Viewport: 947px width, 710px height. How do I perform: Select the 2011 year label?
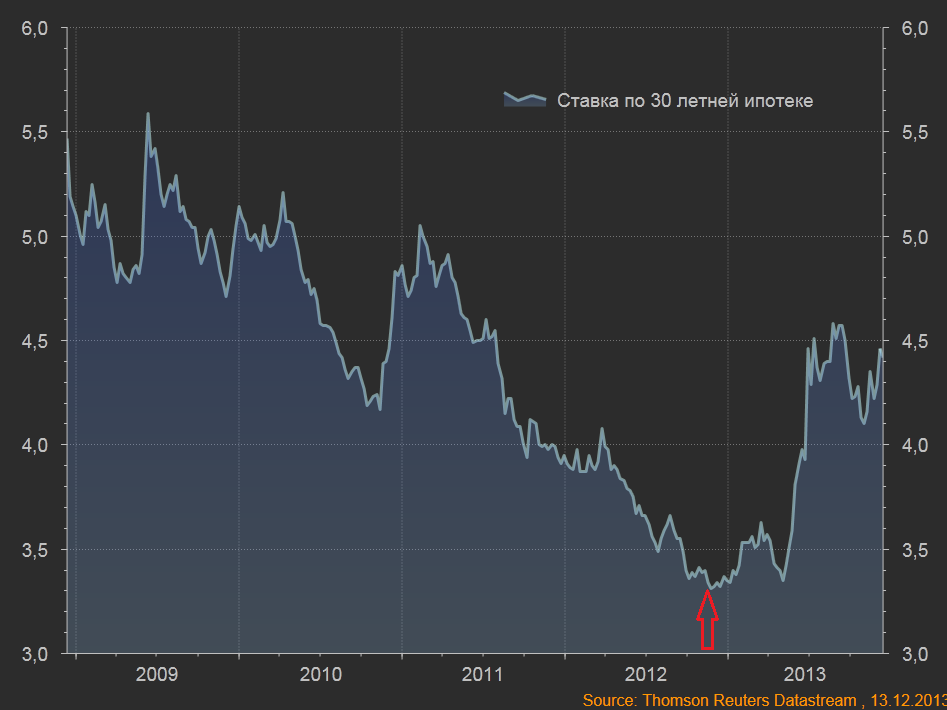(x=482, y=674)
